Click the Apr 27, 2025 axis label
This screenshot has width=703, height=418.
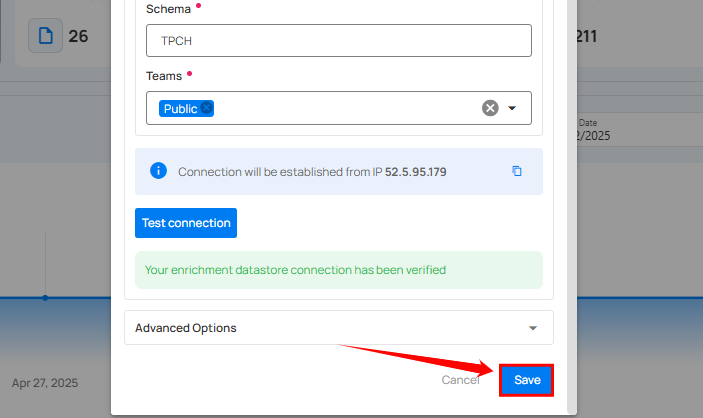point(45,383)
